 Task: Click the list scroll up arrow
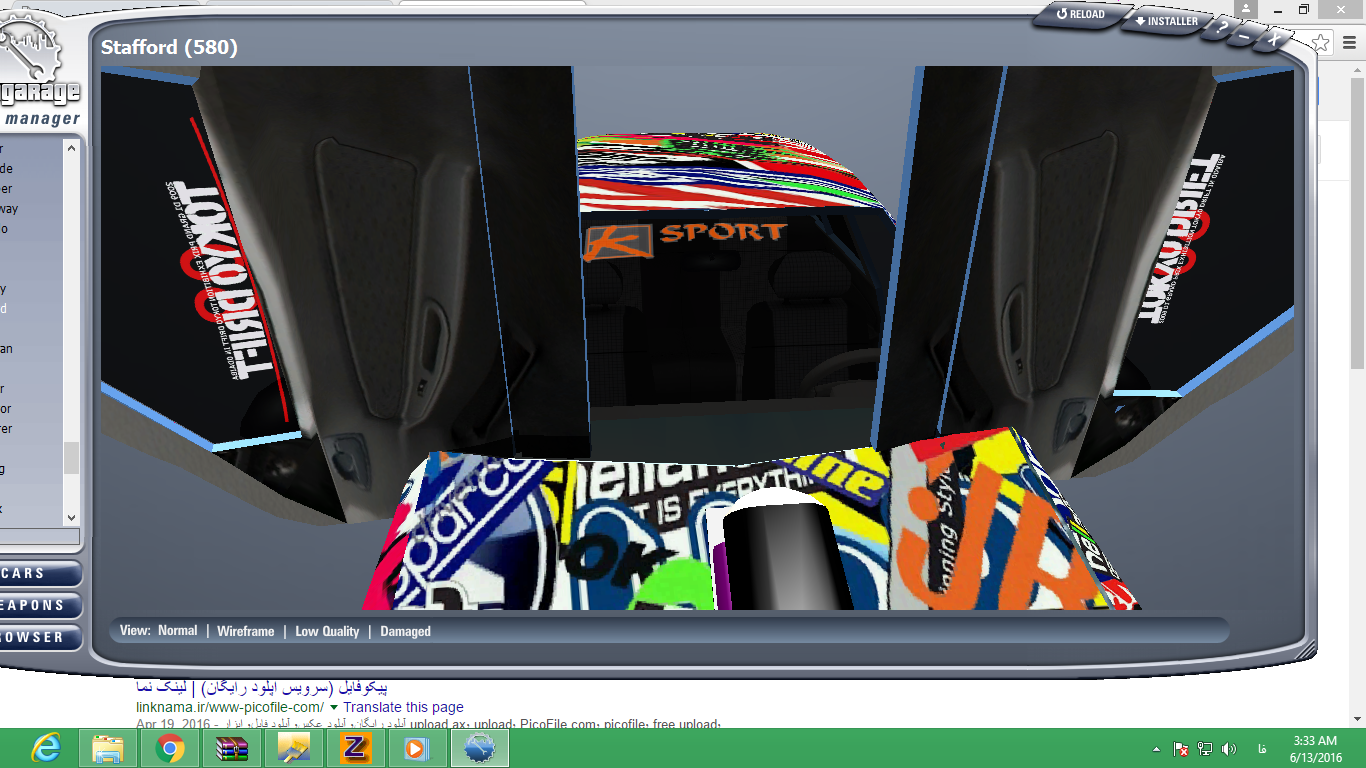tap(71, 148)
